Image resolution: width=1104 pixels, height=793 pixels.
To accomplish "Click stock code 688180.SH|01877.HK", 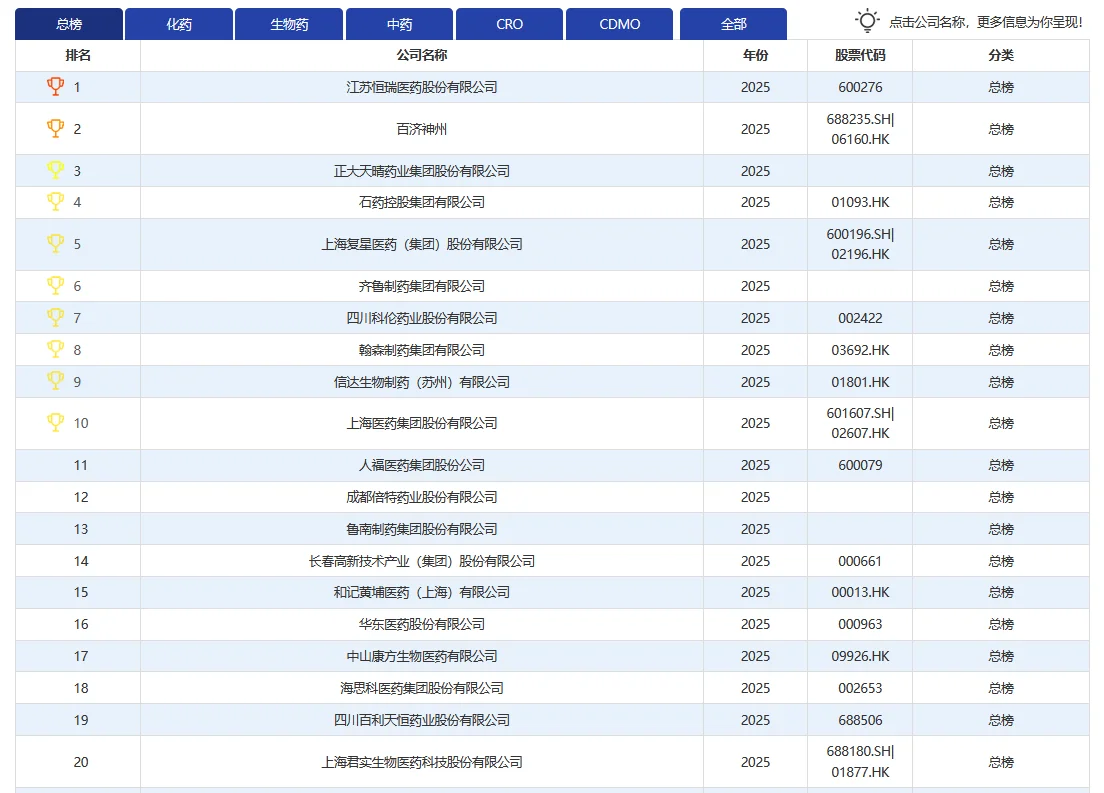I will point(860,762).
